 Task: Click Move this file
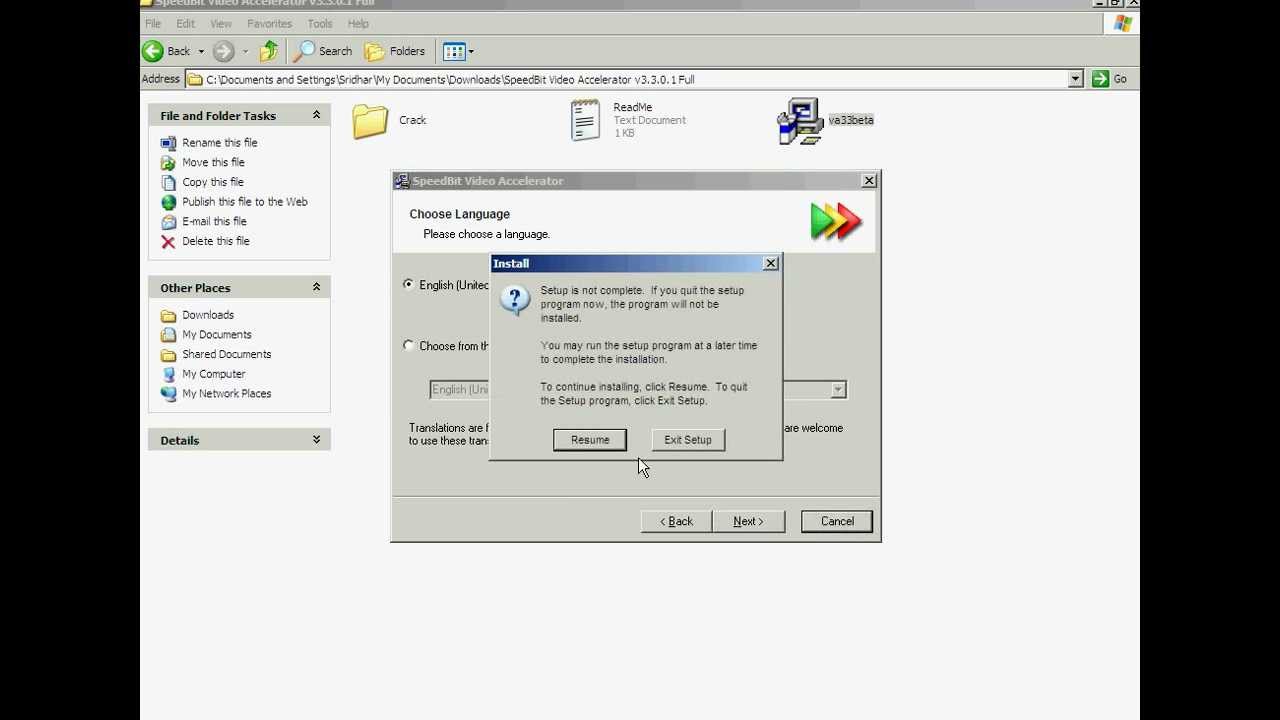213,162
